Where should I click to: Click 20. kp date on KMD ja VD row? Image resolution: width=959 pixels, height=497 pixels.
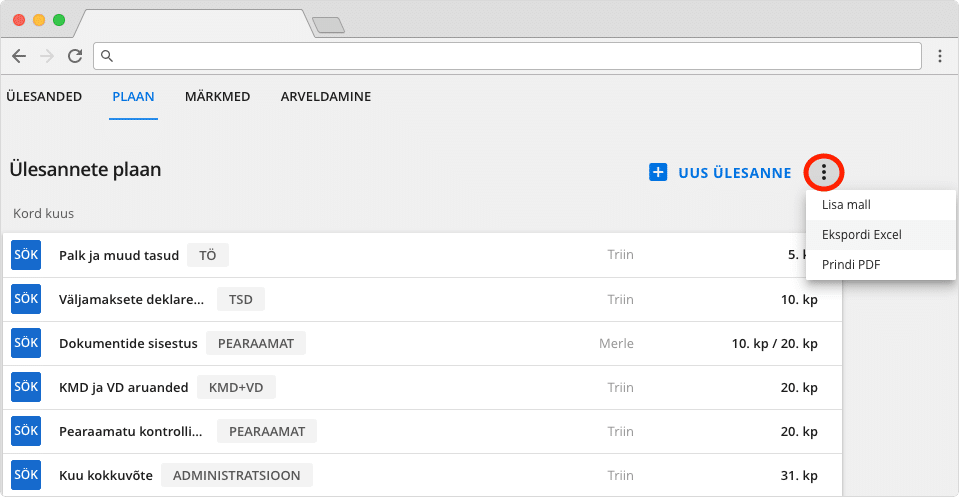coord(799,388)
